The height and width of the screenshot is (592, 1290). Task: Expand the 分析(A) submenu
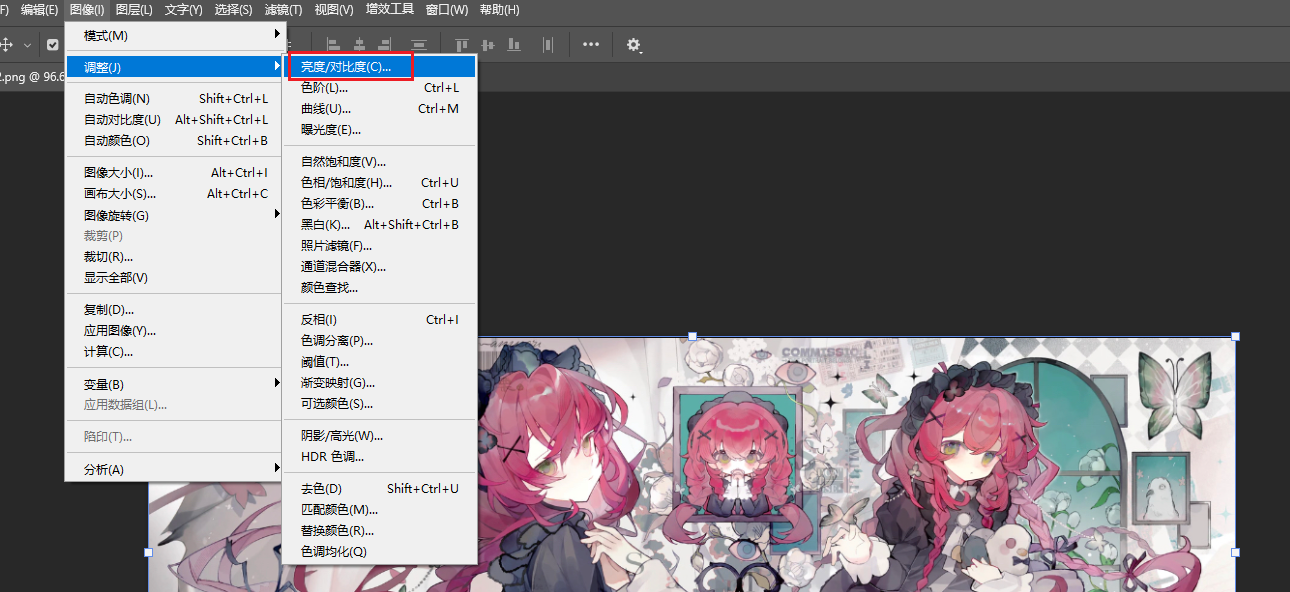coord(174,469)
